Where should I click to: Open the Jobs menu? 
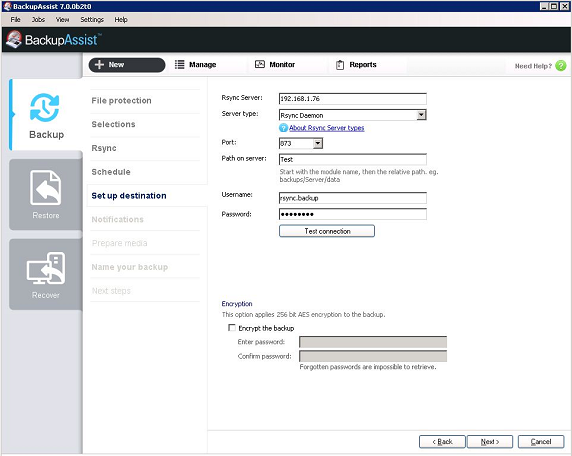(38, 20)
